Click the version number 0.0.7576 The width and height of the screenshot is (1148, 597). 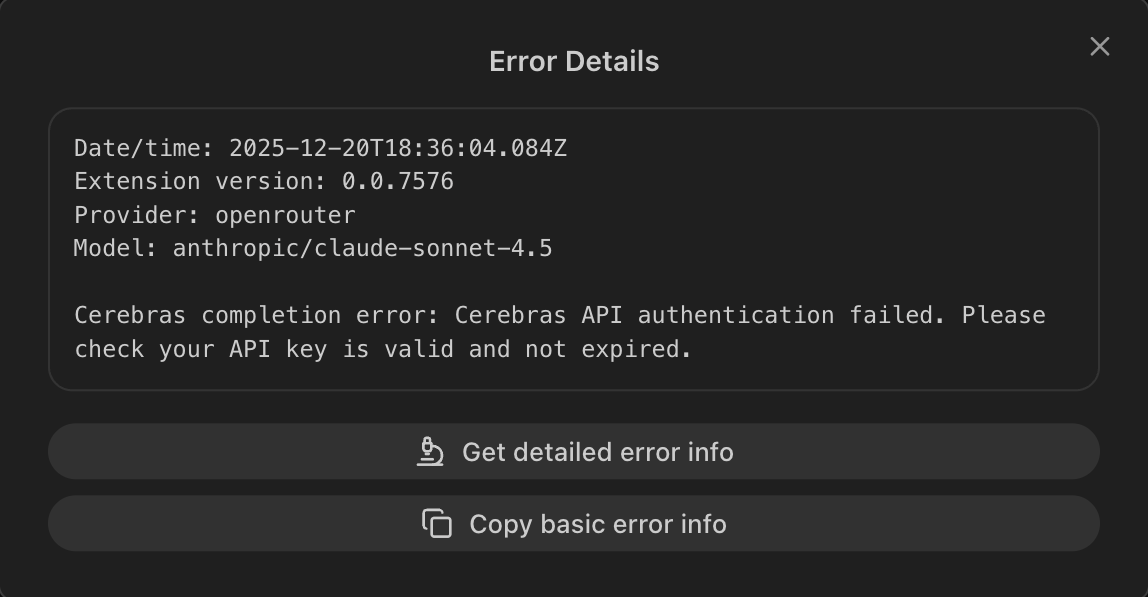tap(398, 182)
